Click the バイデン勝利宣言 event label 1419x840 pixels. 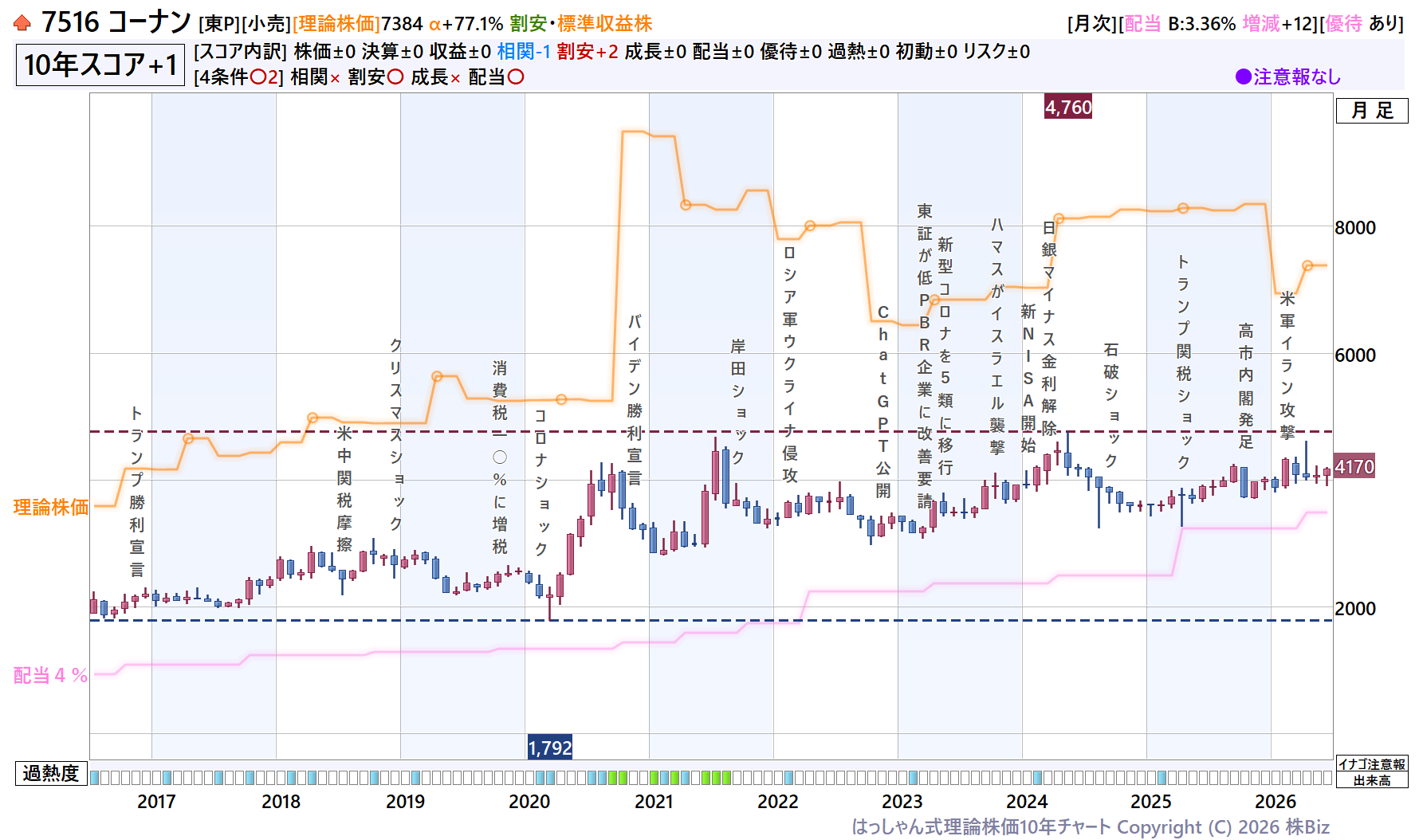click(x=635, y=400)
